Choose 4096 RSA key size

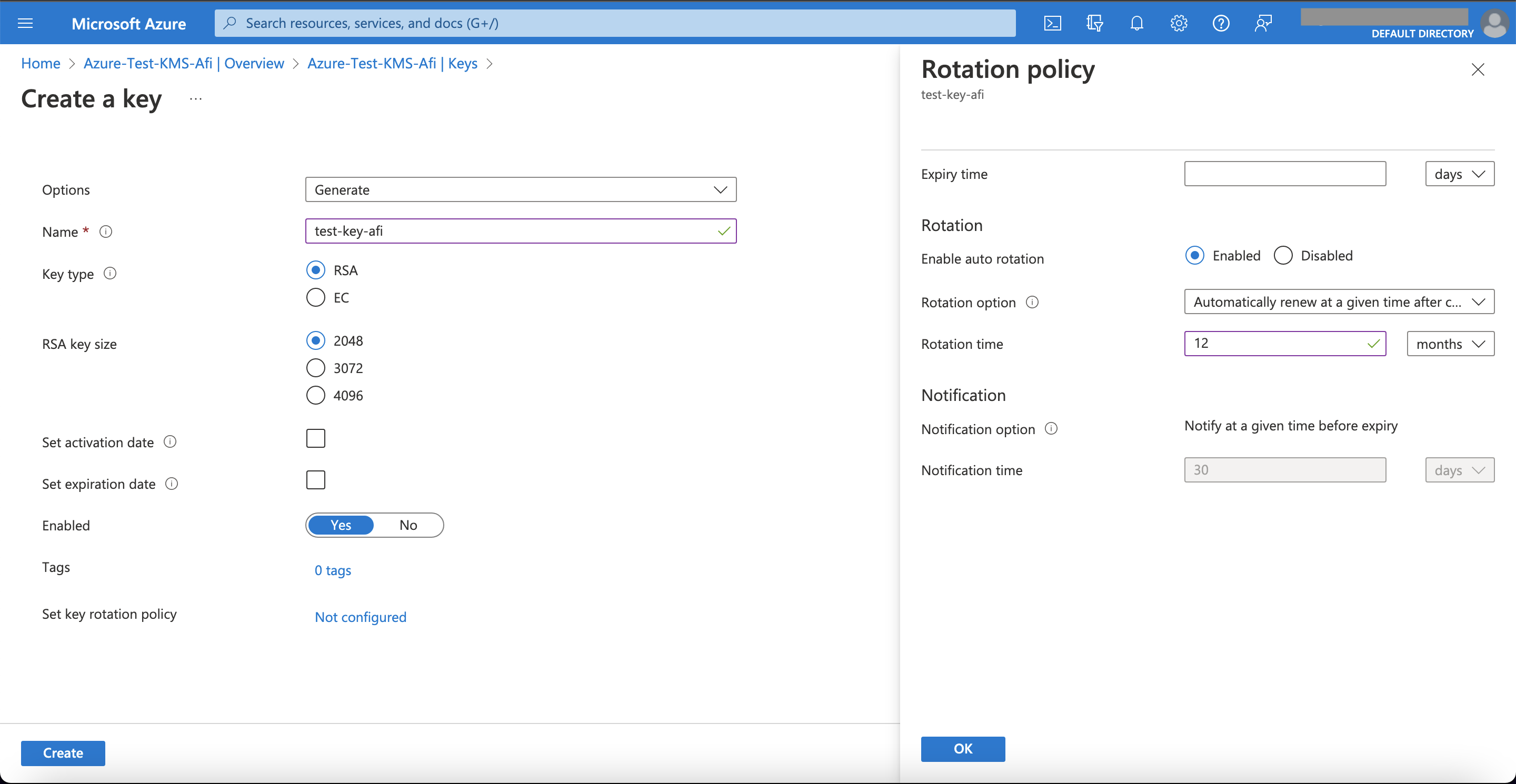(316, 395)
